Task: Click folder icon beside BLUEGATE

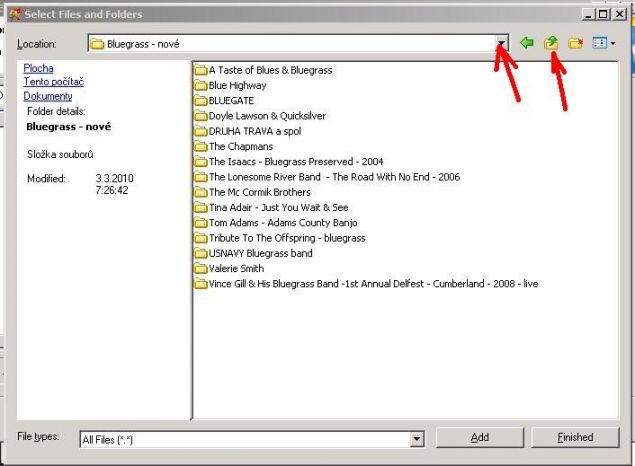Action: click(x=201, y=100)
